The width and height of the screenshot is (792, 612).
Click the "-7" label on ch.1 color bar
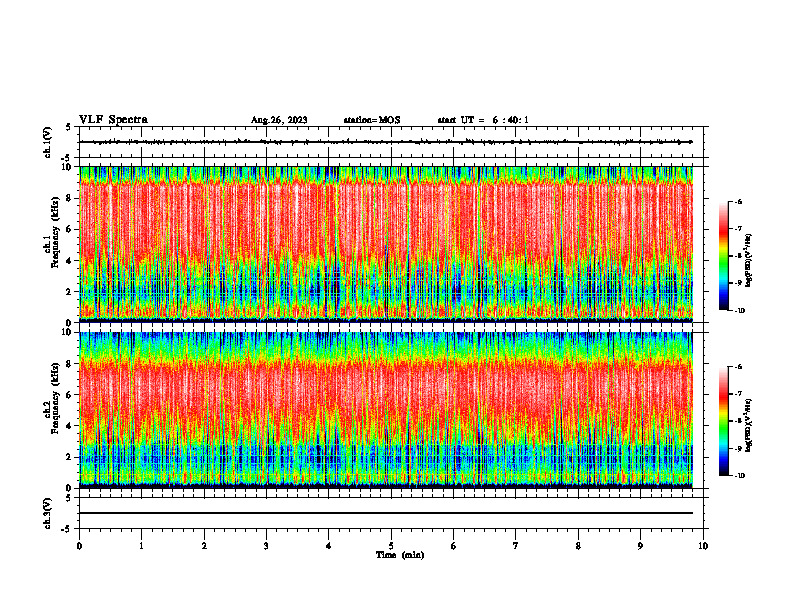[x=737, y=229]
